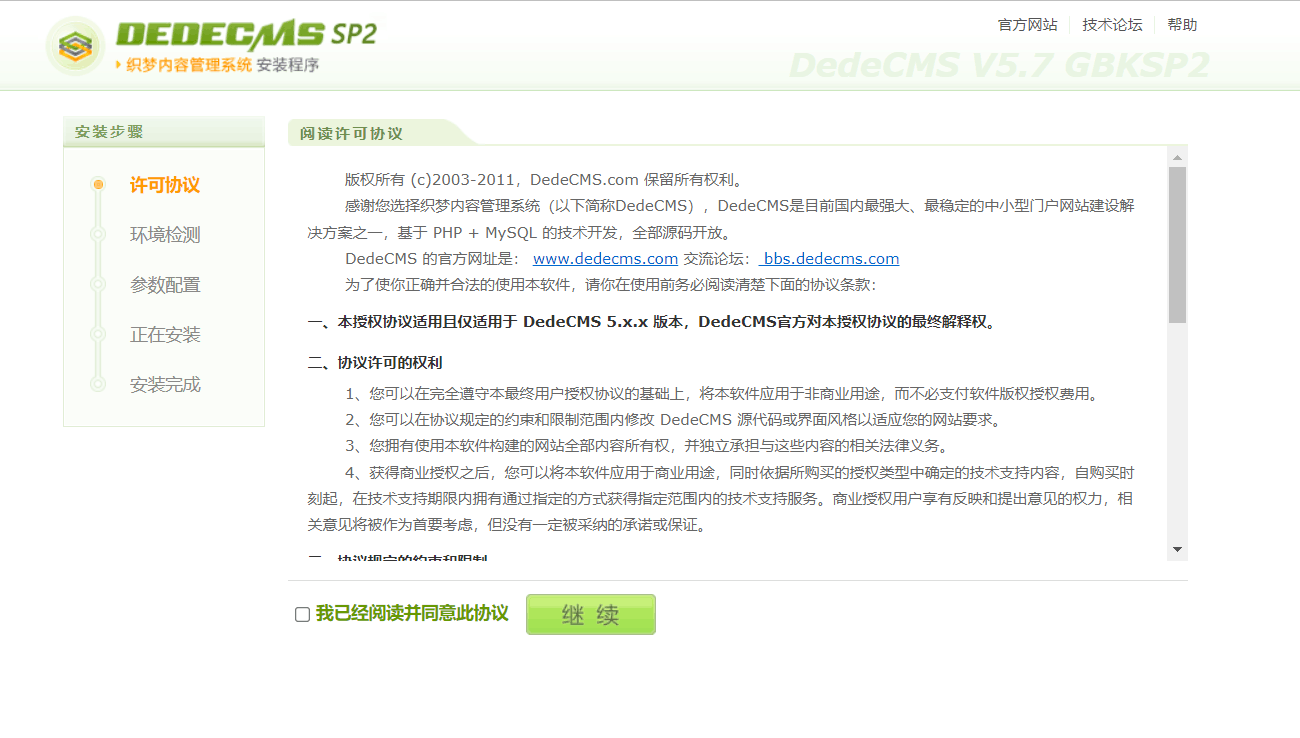Visit the bbs.dedecms.com forum link
1300x738 pixels.
(829, 258)
